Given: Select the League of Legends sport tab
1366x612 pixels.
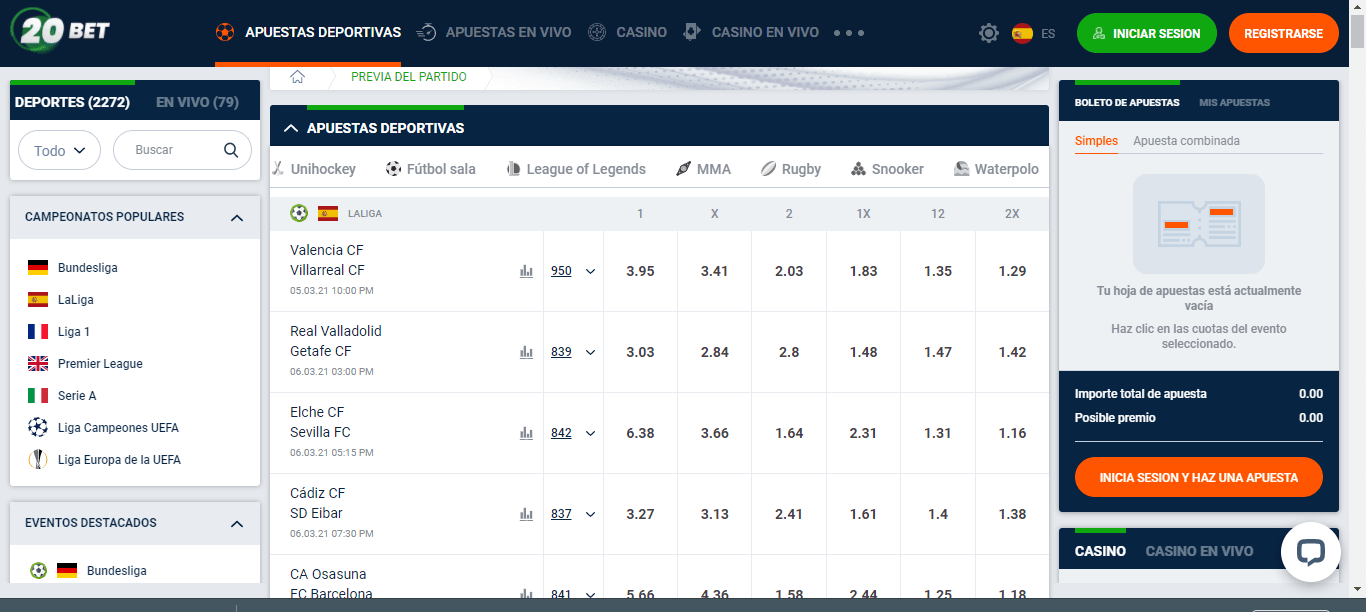Looking at the screenshot, I should pyautogui.click(x=576, y=169).
